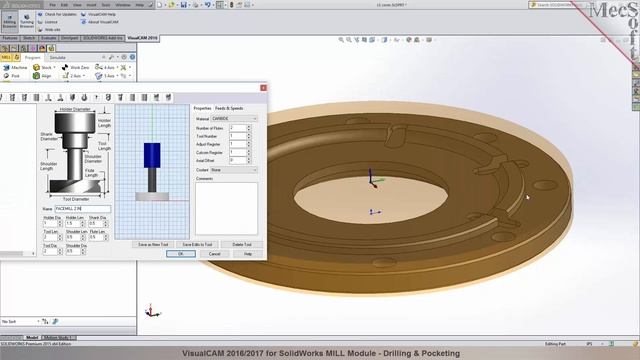Viewport: 640px width, 360px height.
Task: Open the Milling Browser
Action: click(x=9, y=21)
